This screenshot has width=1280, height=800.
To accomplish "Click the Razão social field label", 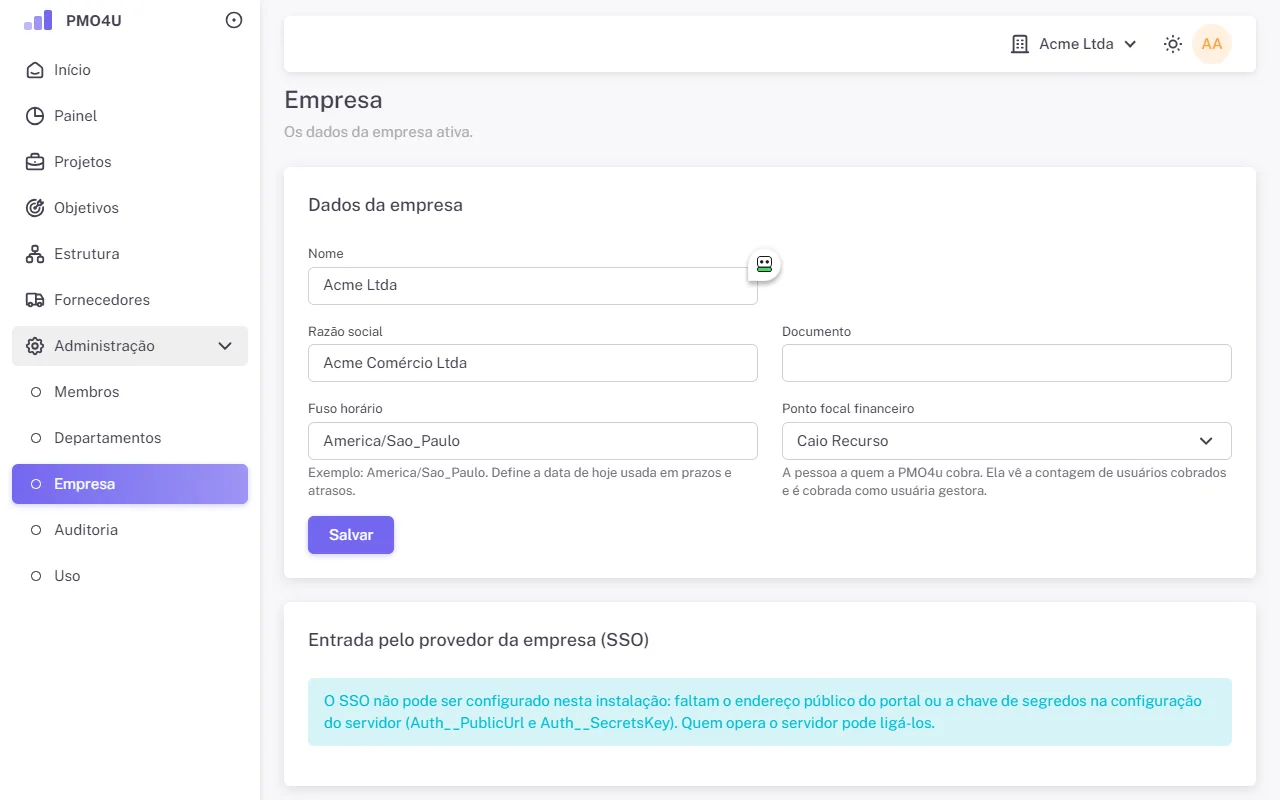I will point(345,331).
